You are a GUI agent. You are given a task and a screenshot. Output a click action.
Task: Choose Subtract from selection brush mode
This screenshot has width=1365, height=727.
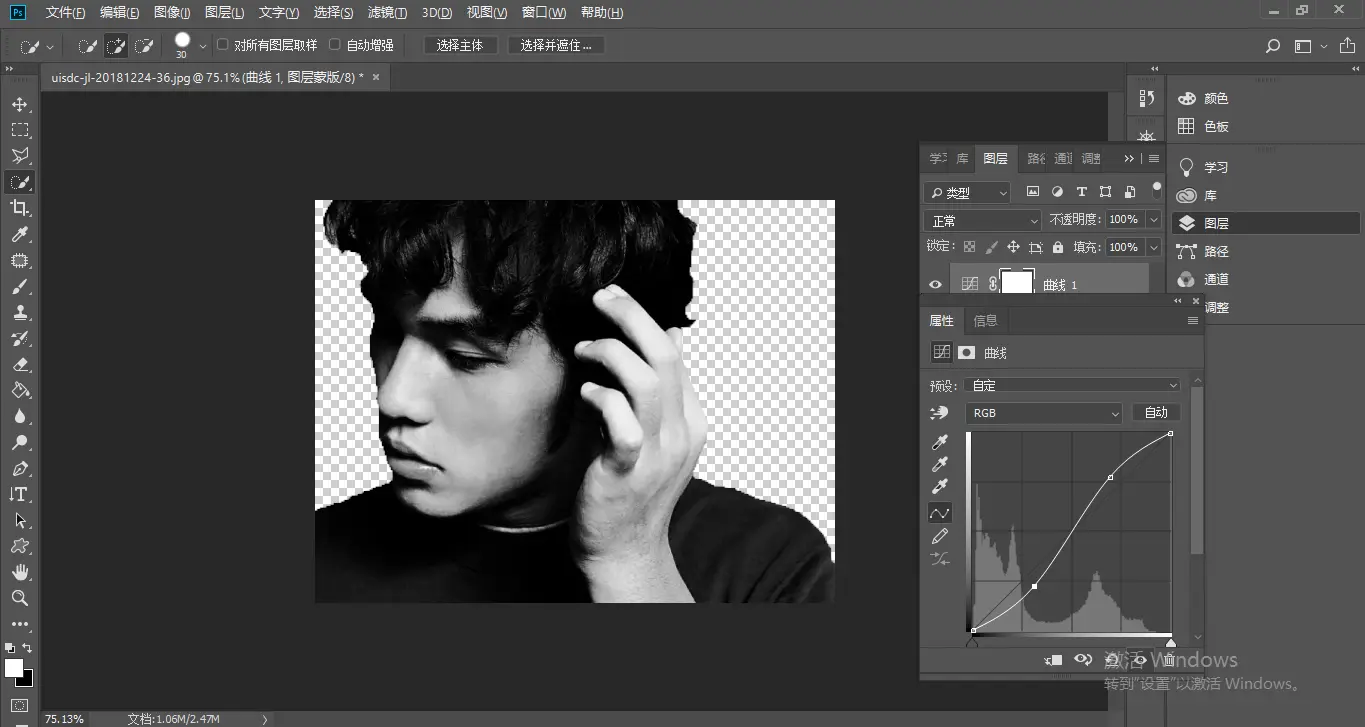[x=144, y=46]
